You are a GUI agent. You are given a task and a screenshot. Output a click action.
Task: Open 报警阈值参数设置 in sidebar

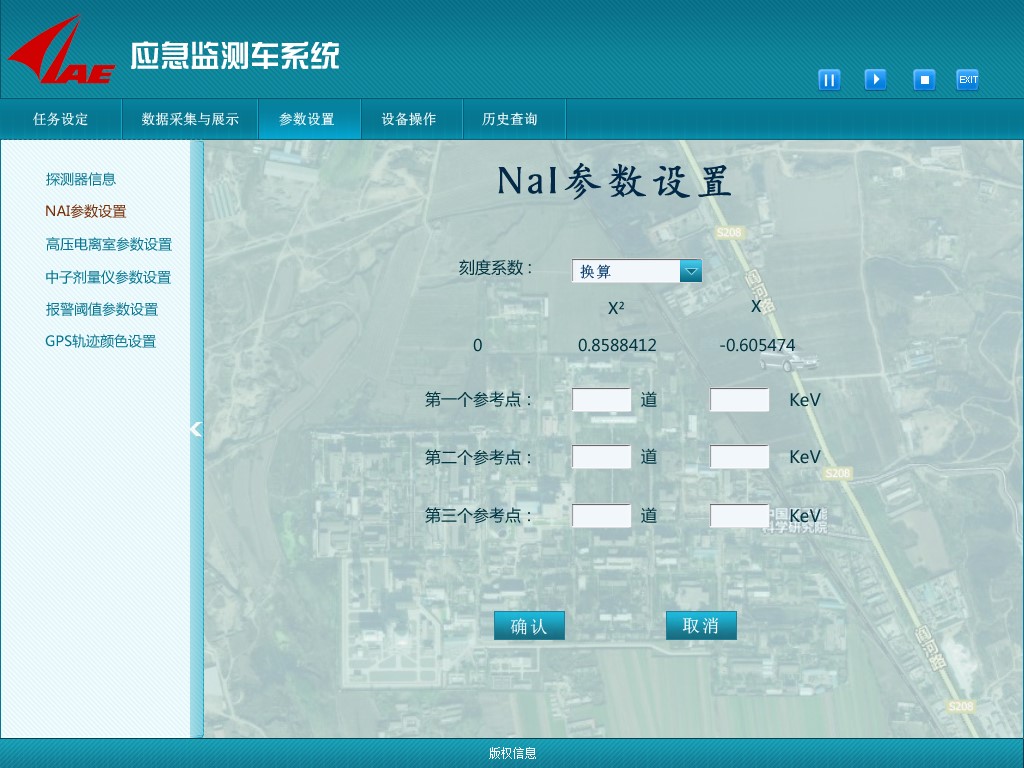click(x=102, y=309)
